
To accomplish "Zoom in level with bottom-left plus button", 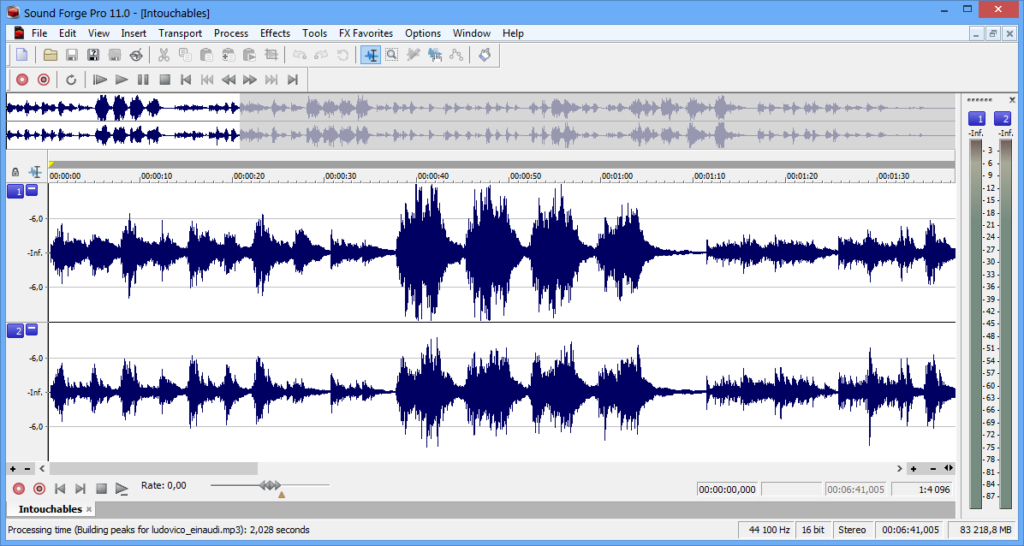I will 12,469.
